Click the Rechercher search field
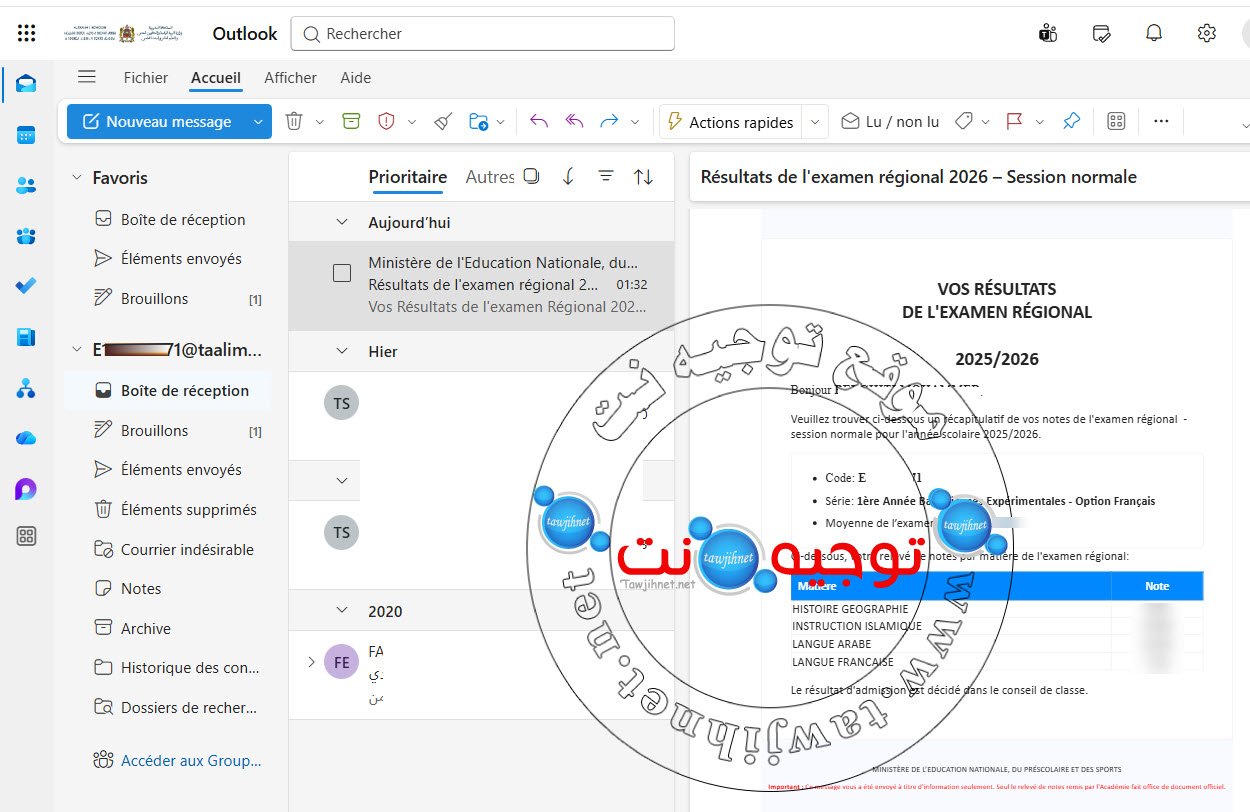This screenshot has height=812, width=1250. (x=483, y=33)
